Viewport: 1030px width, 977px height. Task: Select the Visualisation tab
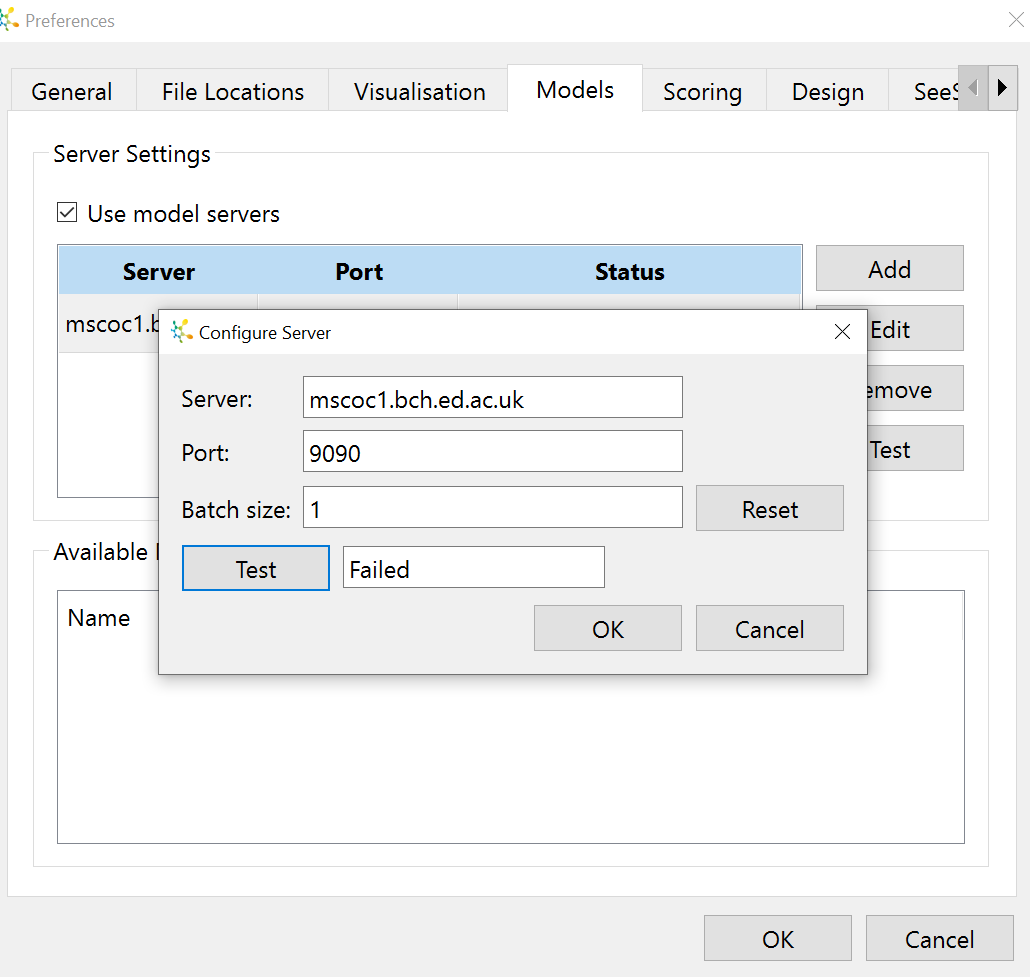(419, 92)
